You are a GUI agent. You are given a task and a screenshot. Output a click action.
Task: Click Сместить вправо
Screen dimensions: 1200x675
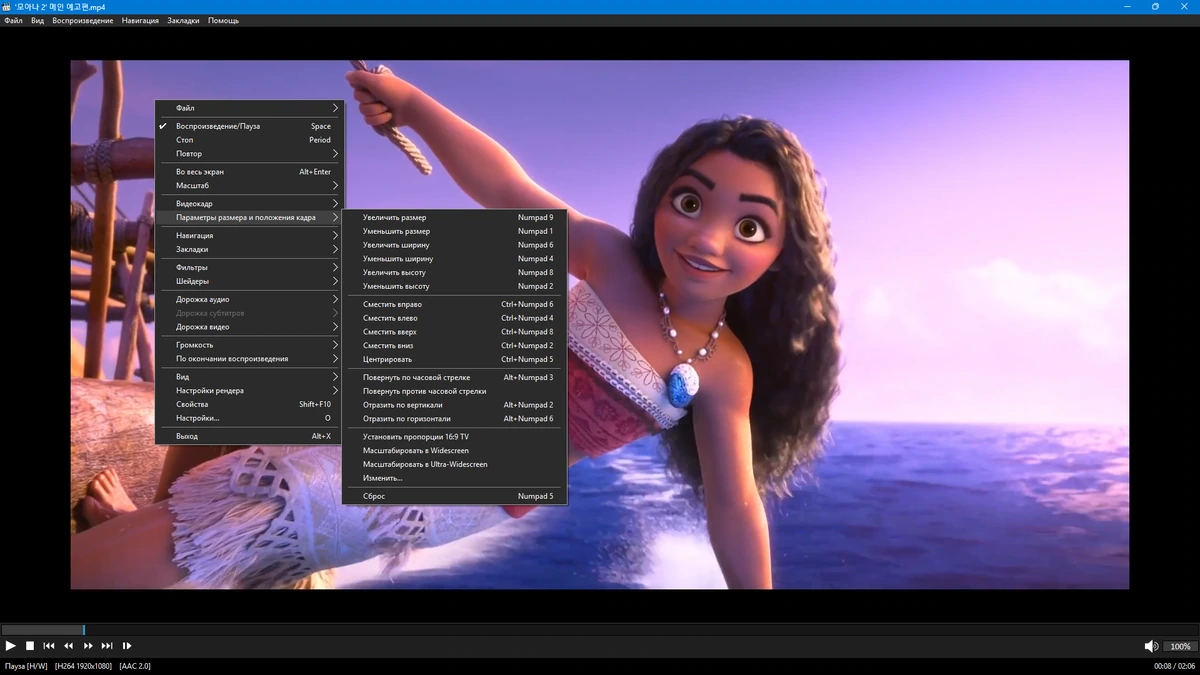click(x=455, y=304)
